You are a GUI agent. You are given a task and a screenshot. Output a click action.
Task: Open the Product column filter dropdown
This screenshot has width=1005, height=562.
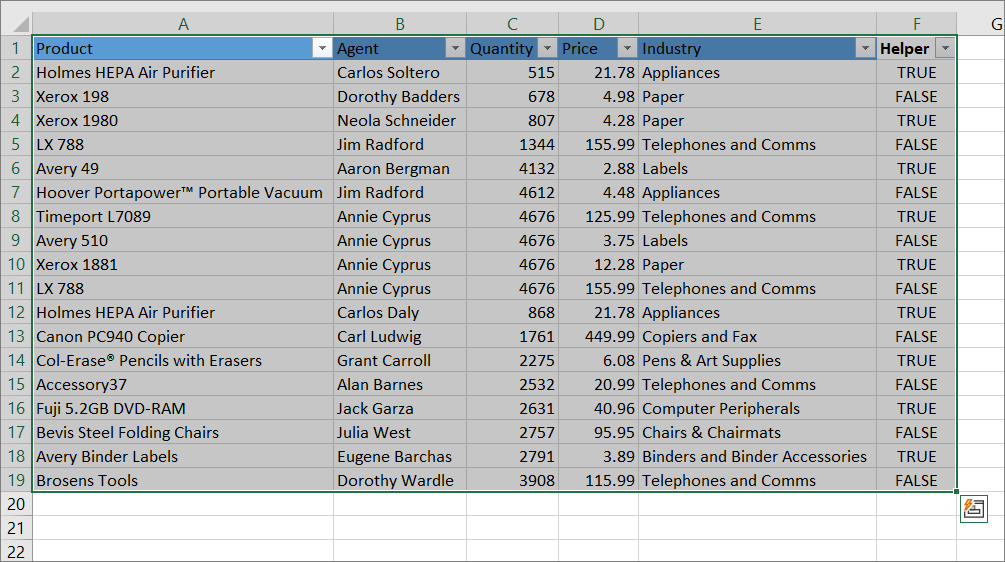point(322,48)
